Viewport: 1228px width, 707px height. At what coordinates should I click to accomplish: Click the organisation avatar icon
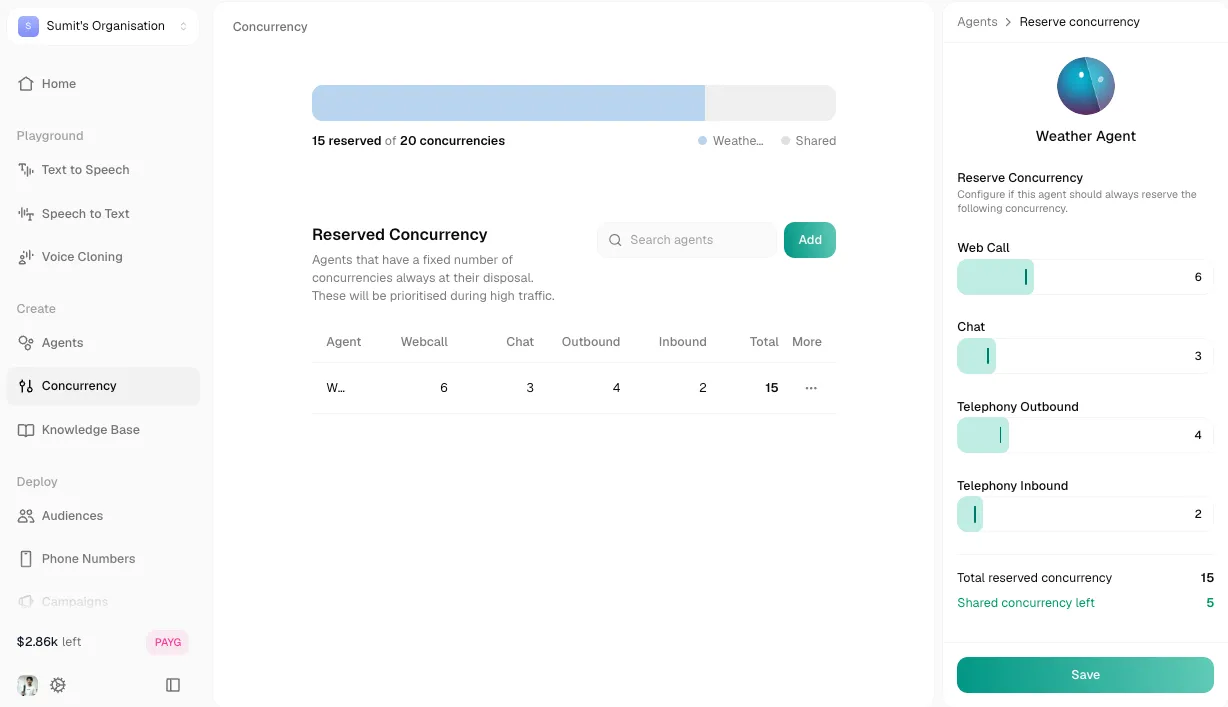tap(28, 26)
